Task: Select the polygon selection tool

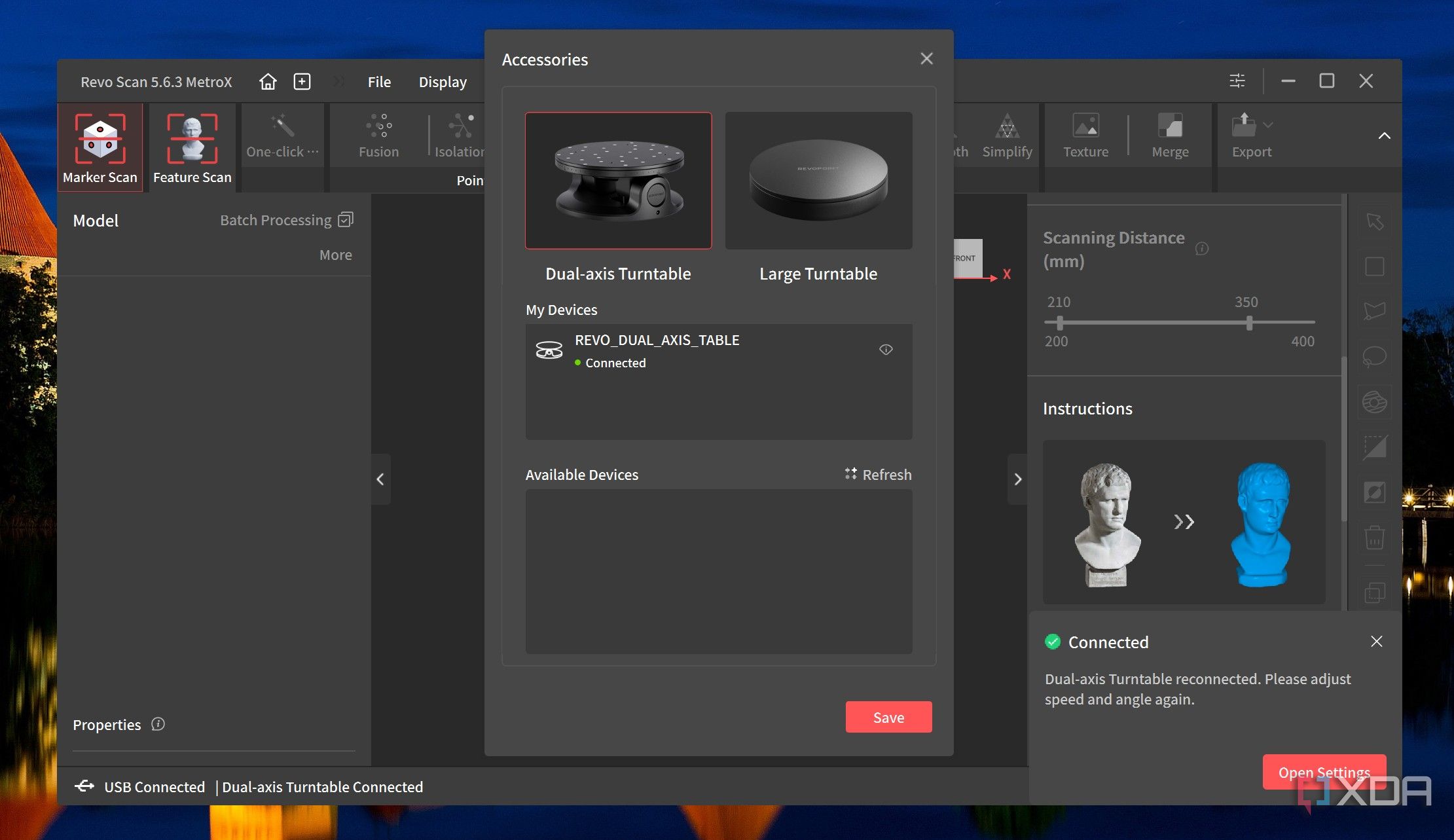Action: [x=1374, y=311]
